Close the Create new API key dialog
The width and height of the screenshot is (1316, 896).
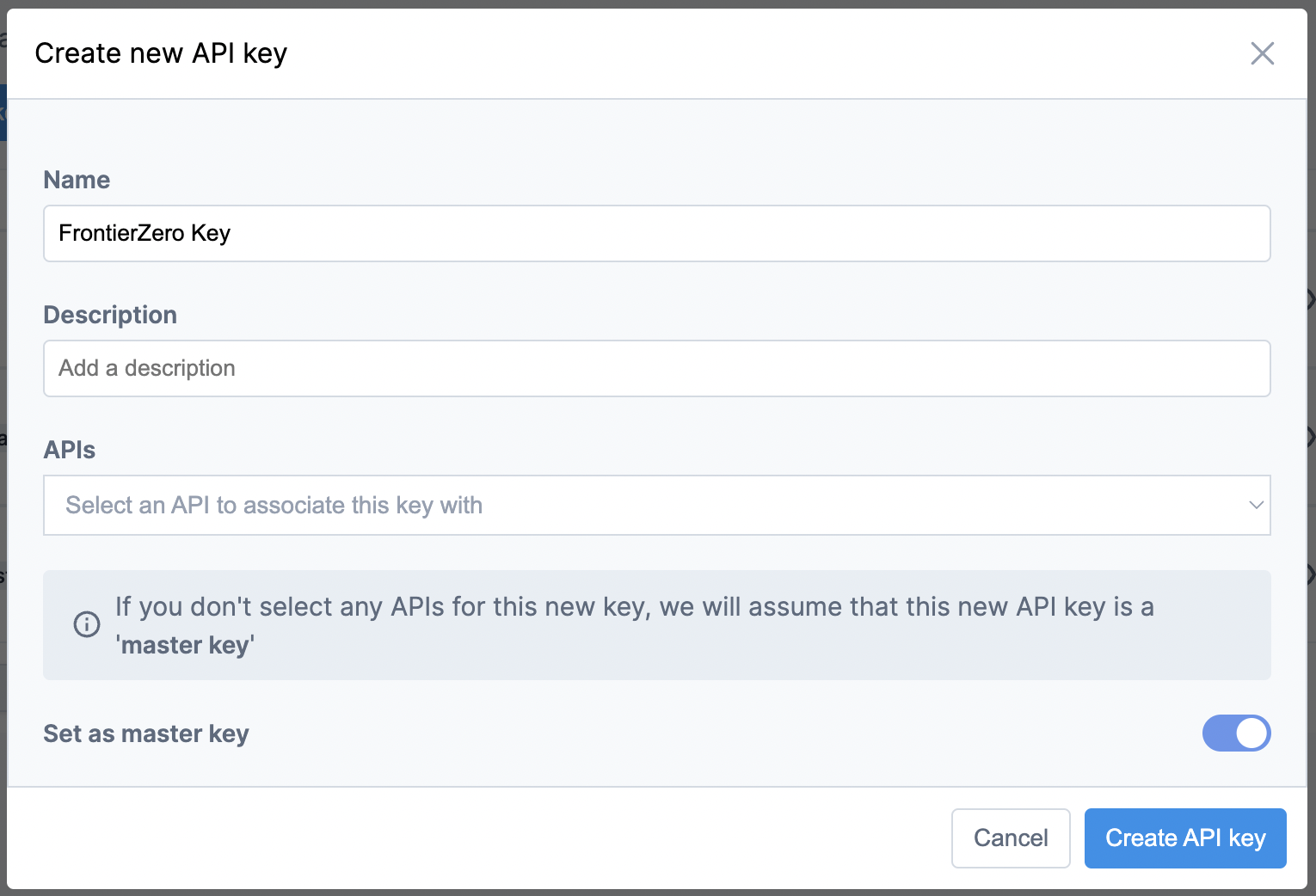(x=1262, y=53)
